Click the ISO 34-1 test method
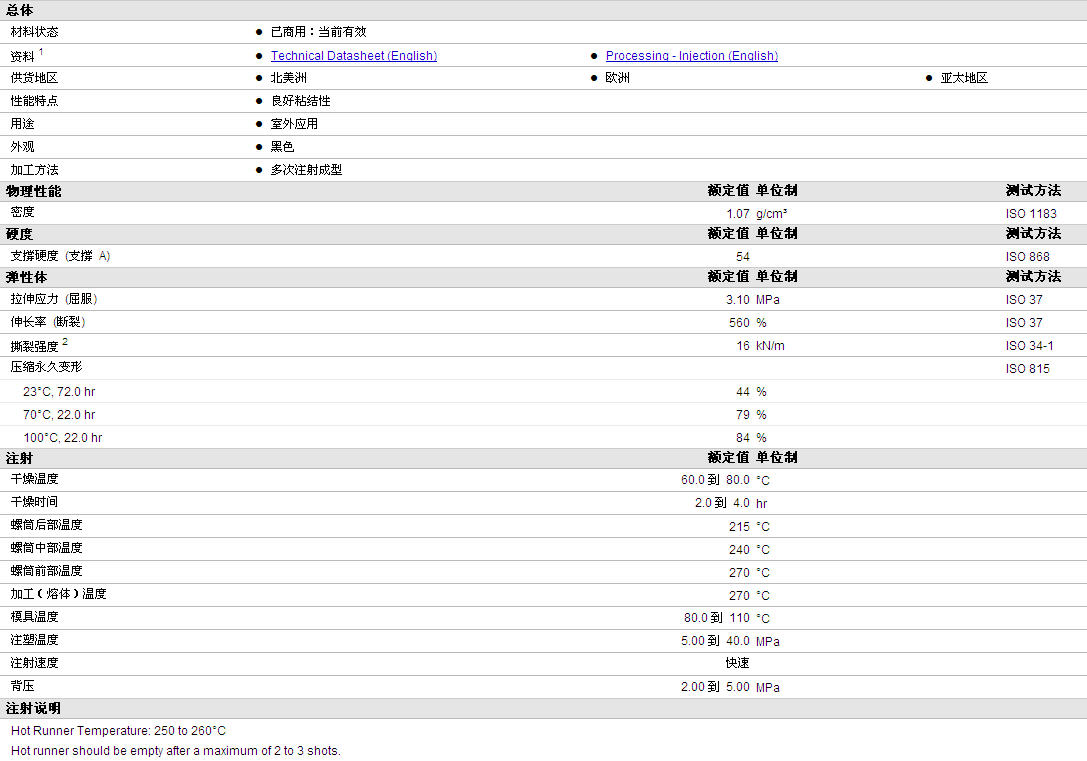 coord(1029,345)
